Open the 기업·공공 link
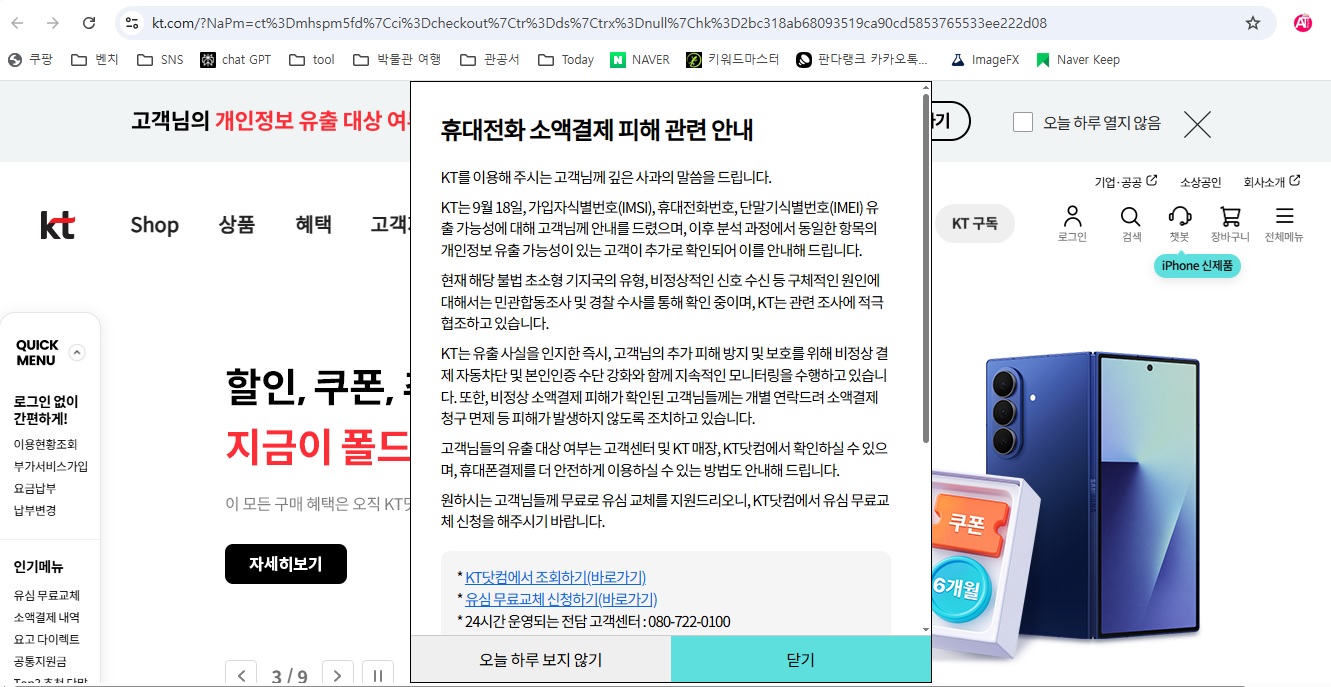 (x=1126, y=182)
